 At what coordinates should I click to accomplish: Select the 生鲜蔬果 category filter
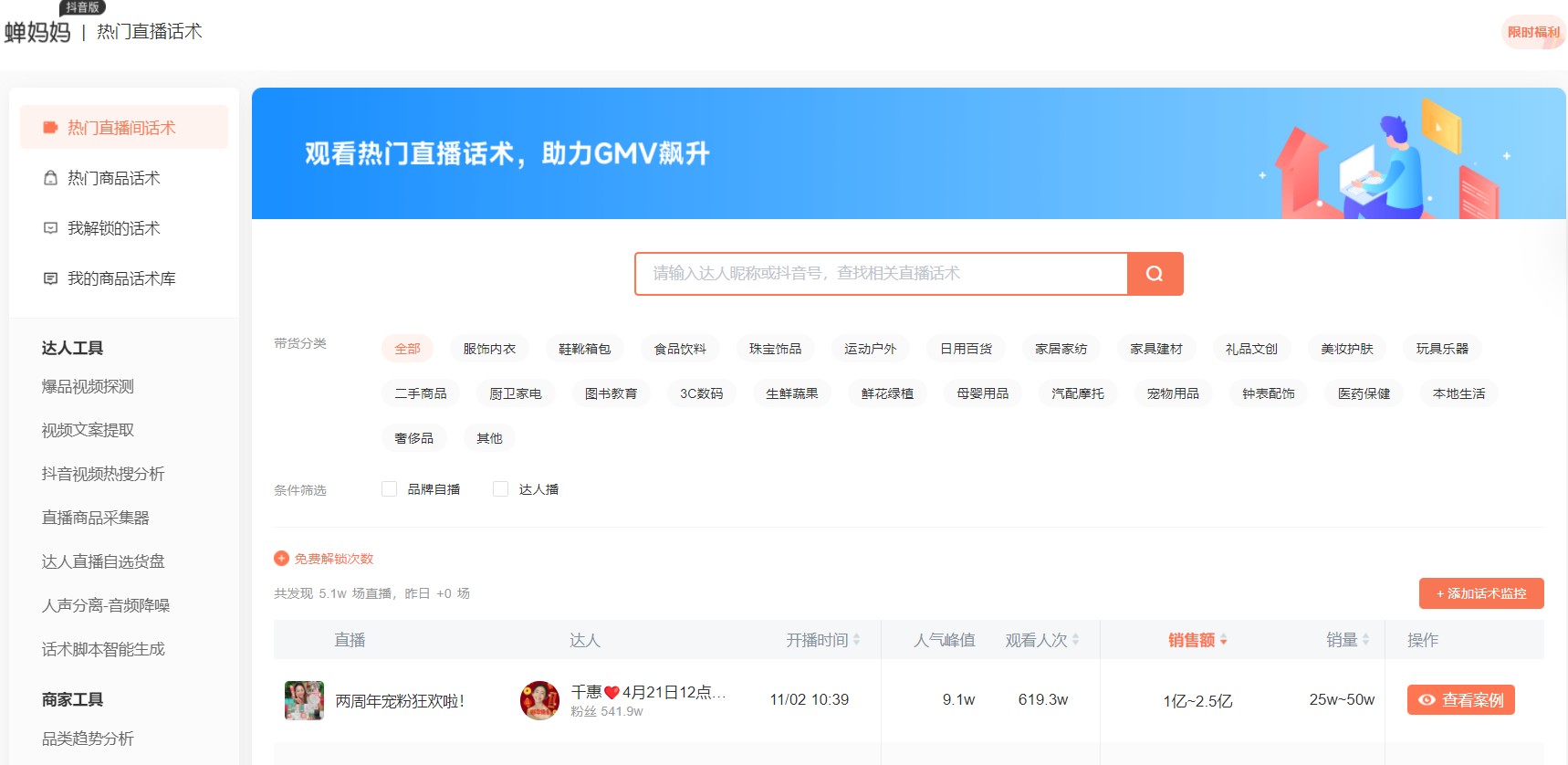[792, 393]
